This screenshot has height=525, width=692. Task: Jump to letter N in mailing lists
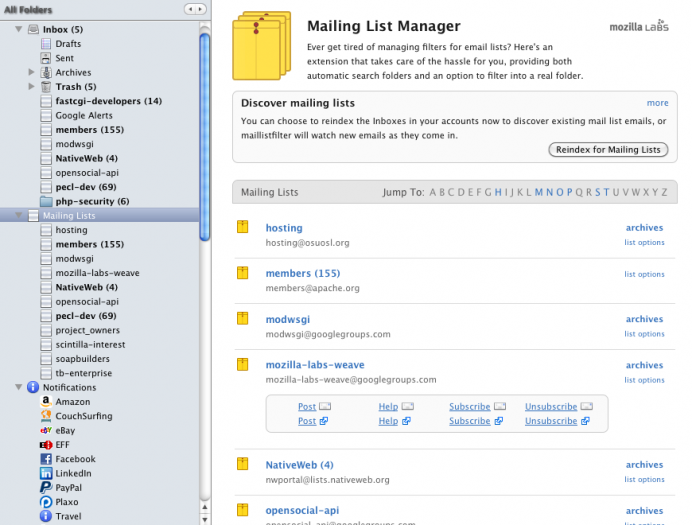coord(549,192)
